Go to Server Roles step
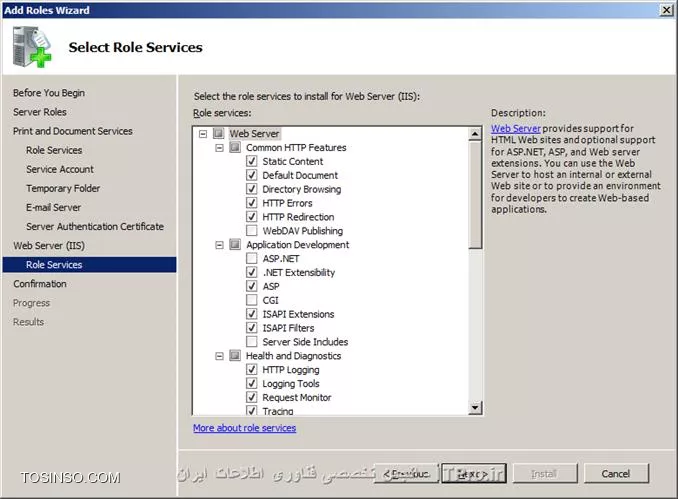 click(x=40, y=112)
